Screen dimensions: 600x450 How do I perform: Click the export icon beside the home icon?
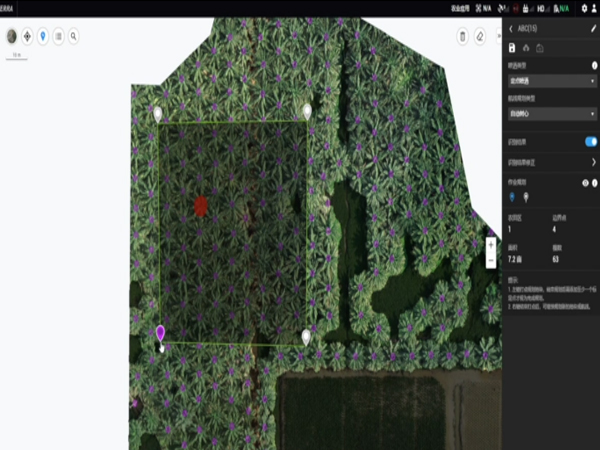tap(540, 48)
